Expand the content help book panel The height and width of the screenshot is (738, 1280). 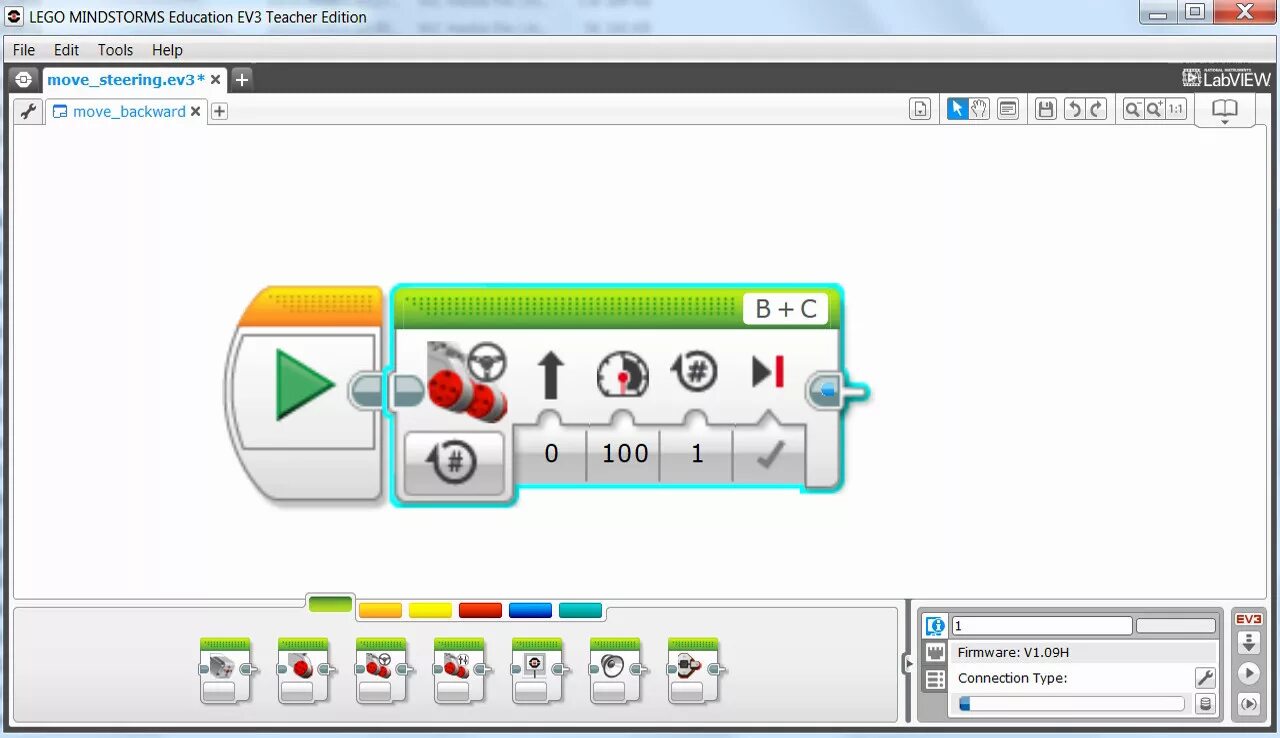point(1225,111)
